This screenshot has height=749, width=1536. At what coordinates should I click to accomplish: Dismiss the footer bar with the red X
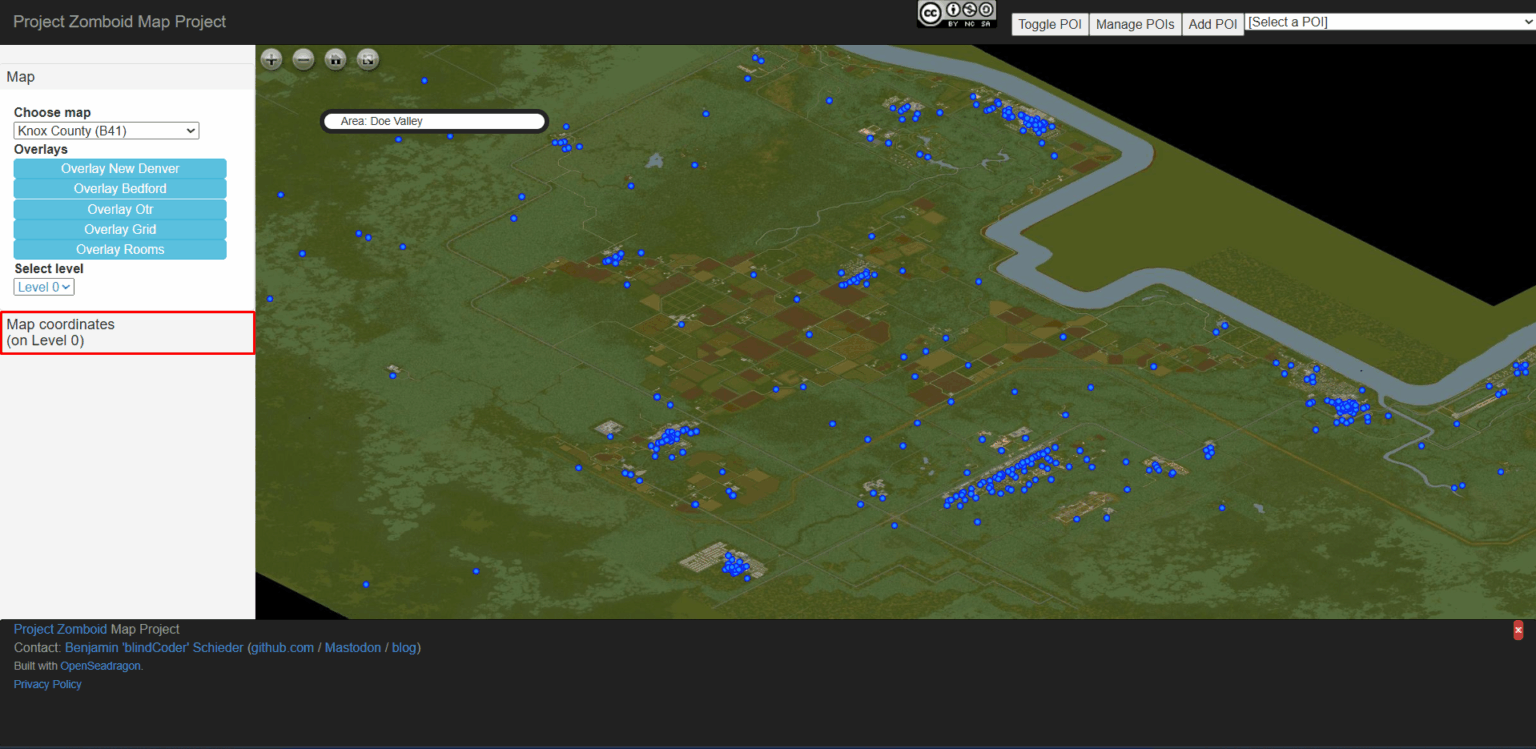click(1518, 630)
